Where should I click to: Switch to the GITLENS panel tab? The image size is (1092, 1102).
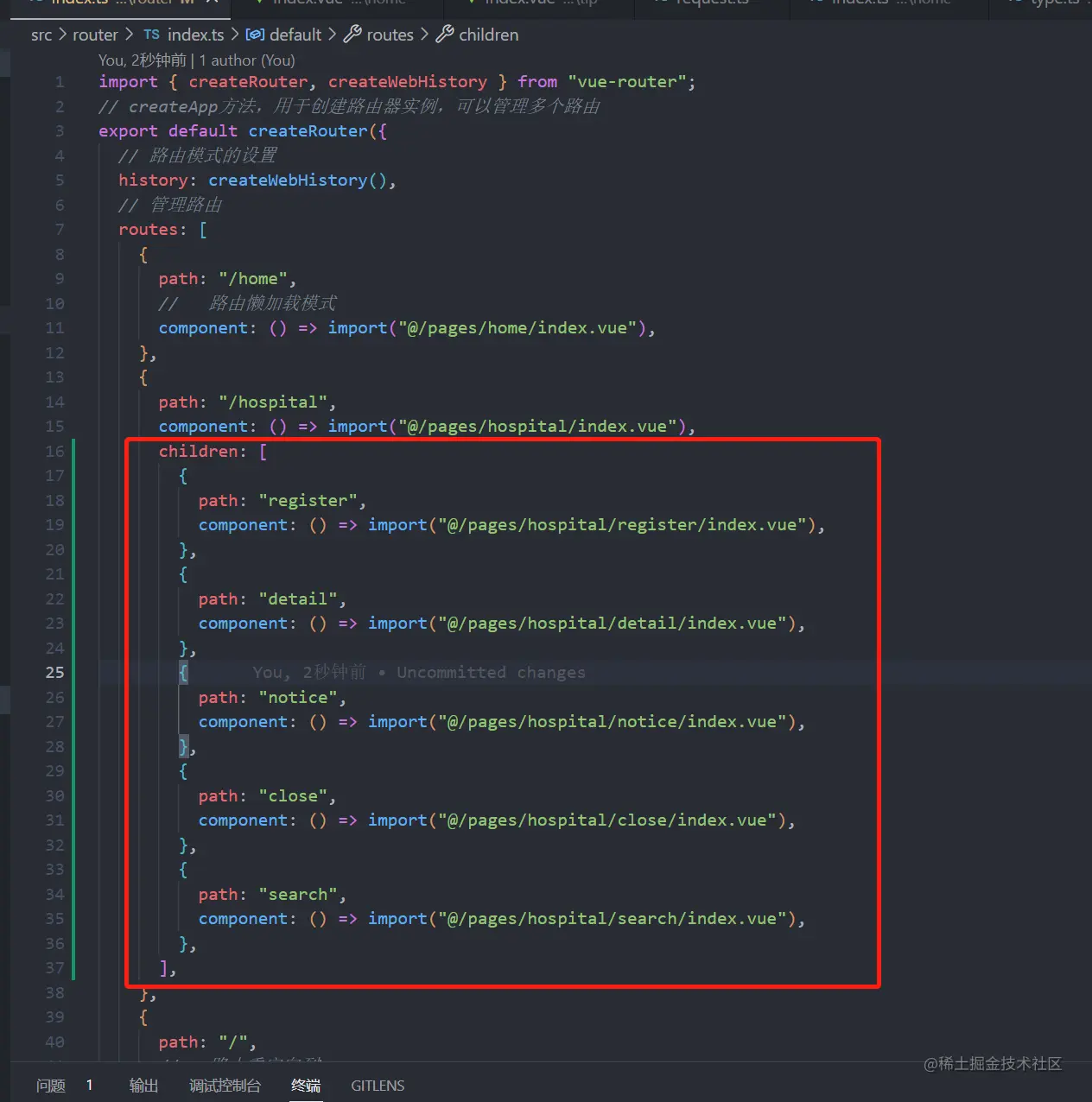tap(378, 1086)
